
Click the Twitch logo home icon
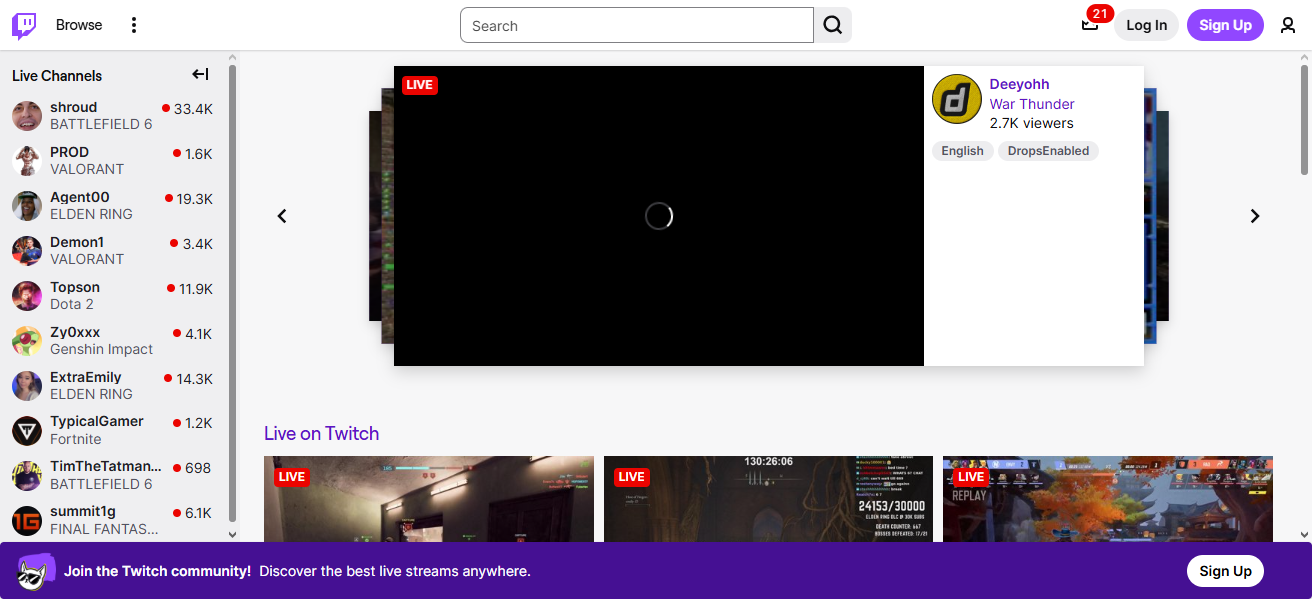(24, 25)
